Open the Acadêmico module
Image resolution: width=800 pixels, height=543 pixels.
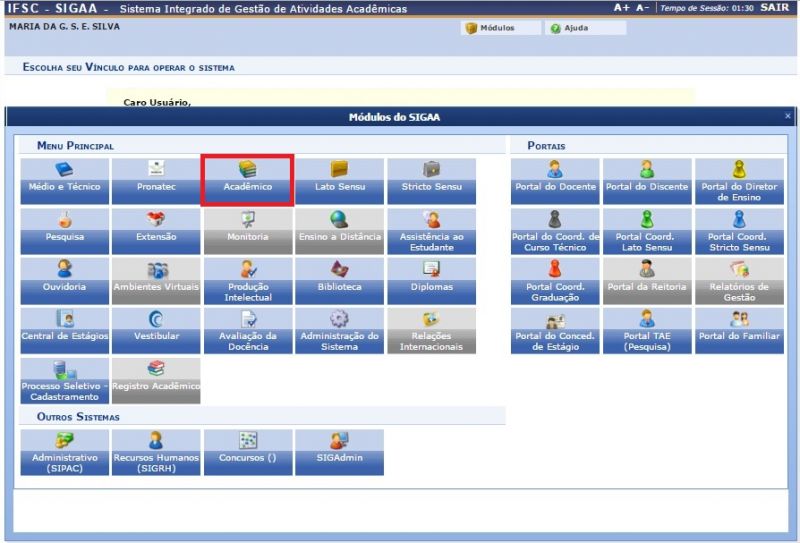click(247, 180)
